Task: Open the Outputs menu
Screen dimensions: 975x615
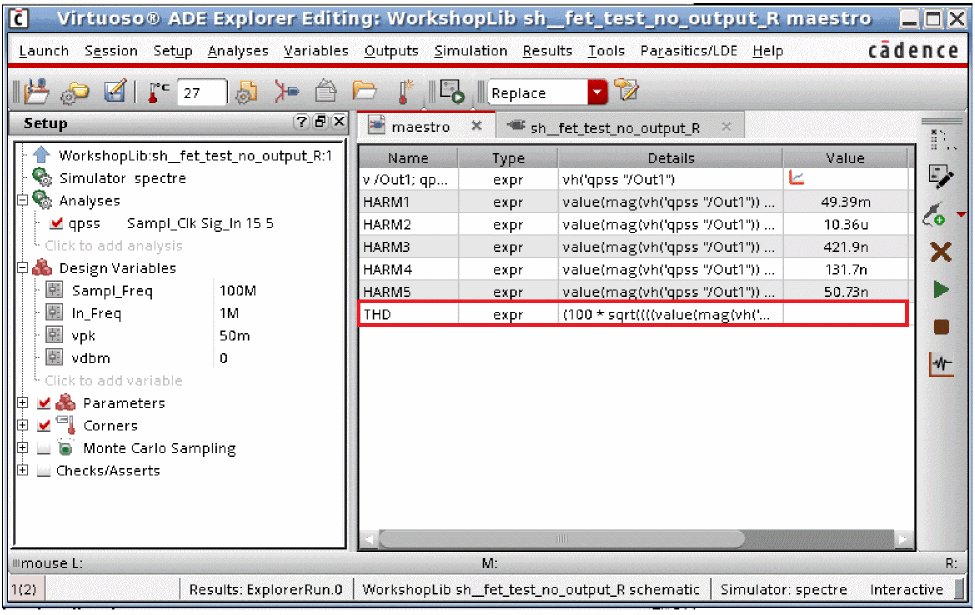Action: 391,51
